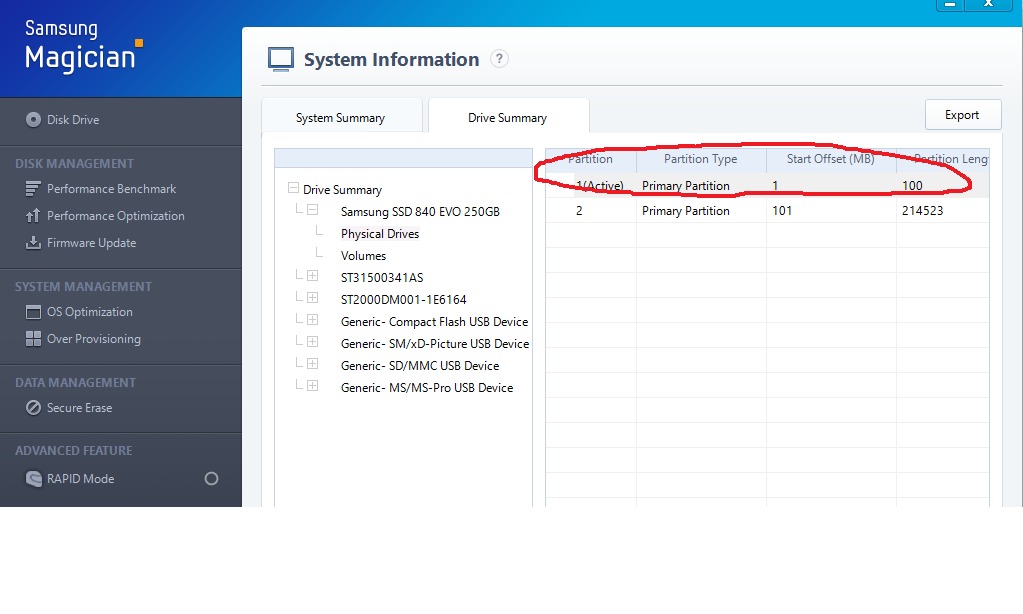Open RAPID Mode feature page

click(x=80, y=479)
